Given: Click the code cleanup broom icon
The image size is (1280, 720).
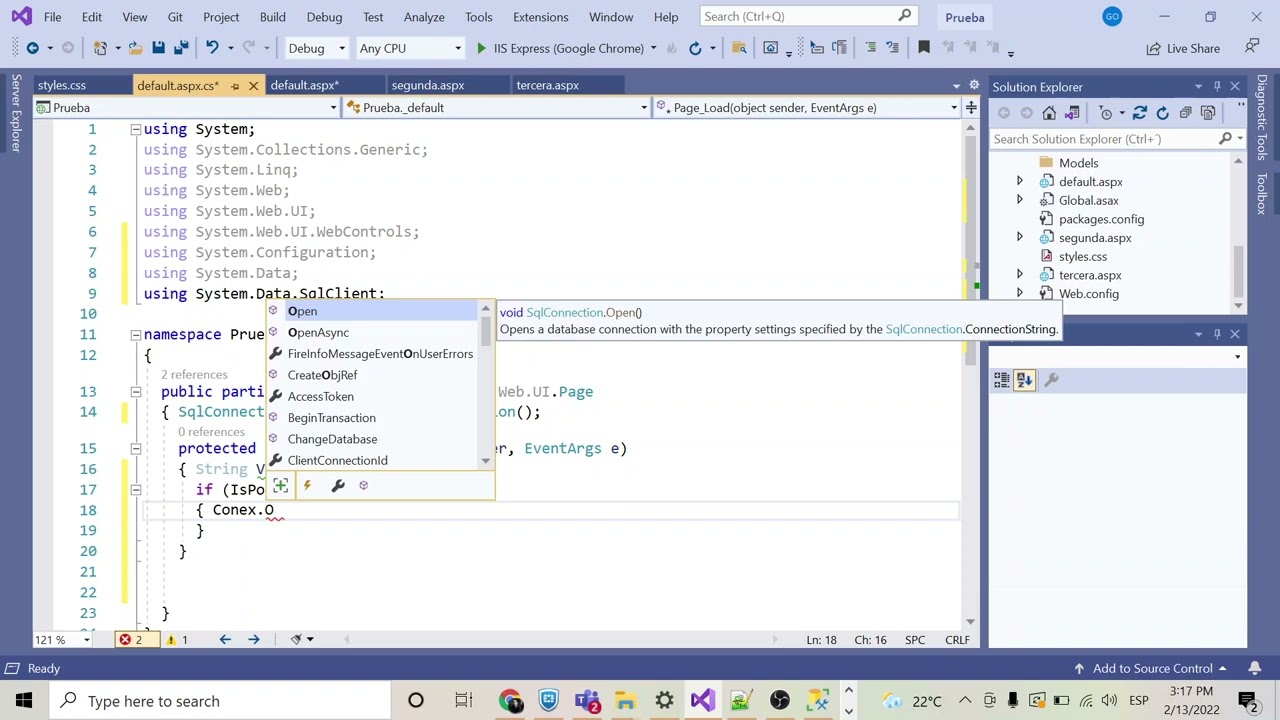Looking at the screenshot, I should 296,640.
